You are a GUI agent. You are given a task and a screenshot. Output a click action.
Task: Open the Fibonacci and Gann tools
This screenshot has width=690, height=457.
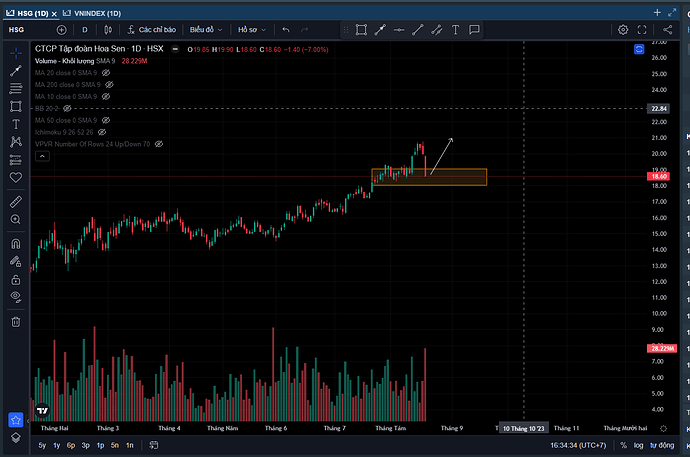click(16, 88)
